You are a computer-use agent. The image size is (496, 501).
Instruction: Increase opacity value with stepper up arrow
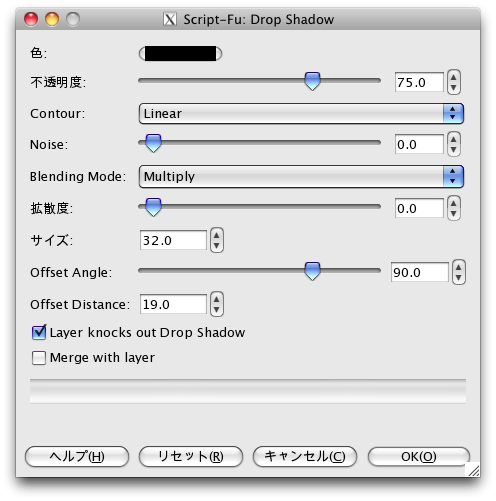[x=454, y=77]
